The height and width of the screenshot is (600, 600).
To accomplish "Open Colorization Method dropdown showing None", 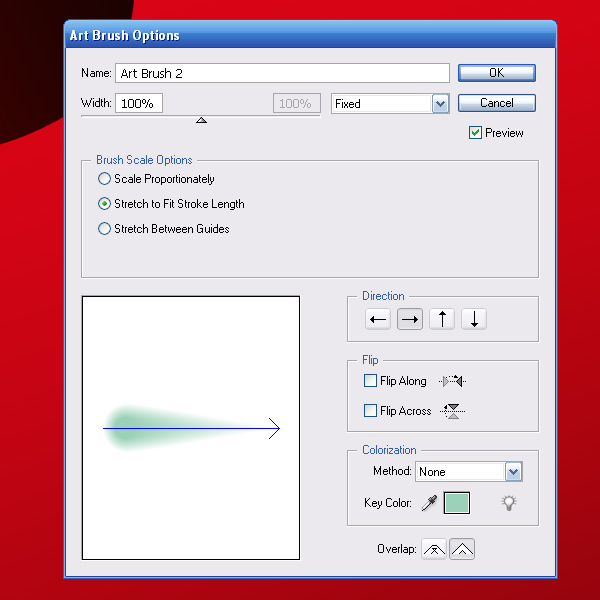I will (469, 471).
